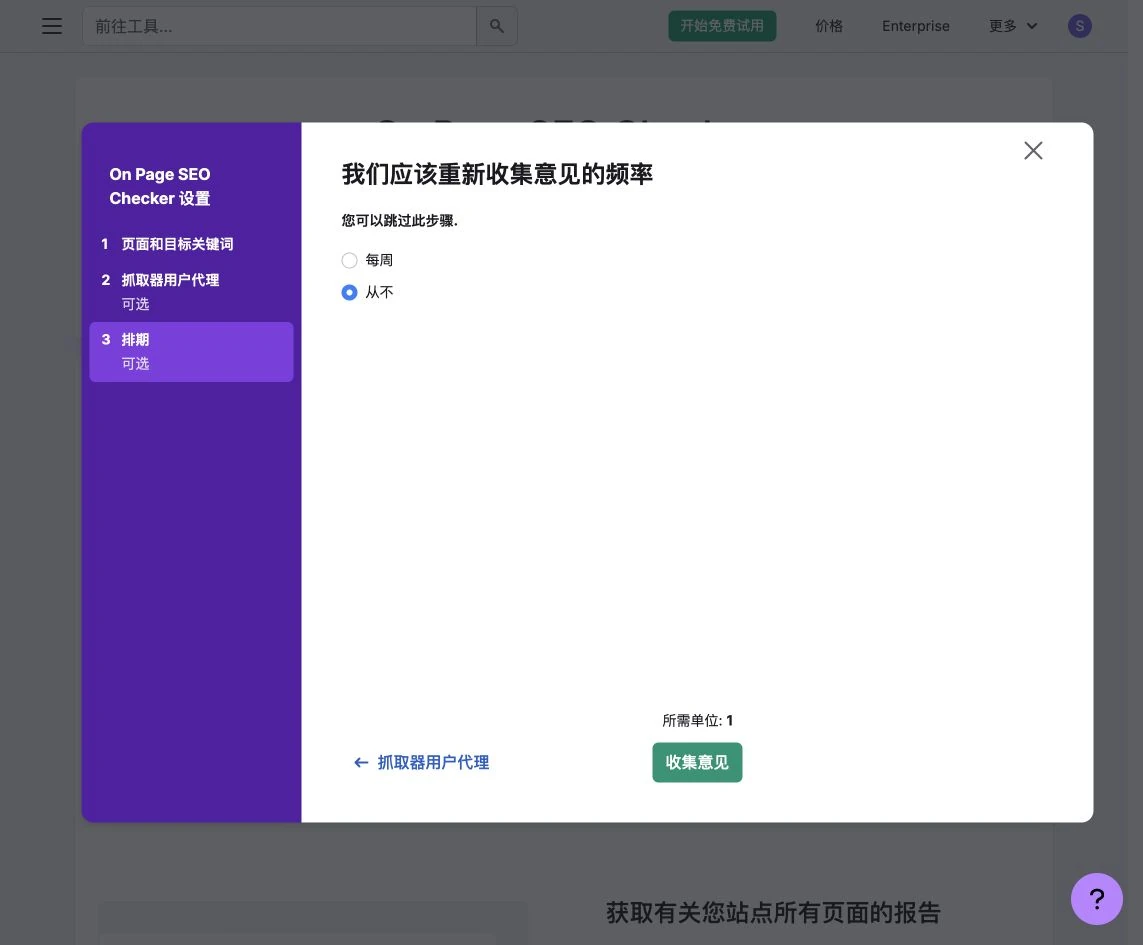Click background heading 获取有关您站点所有页面的报告

[773, 912]
